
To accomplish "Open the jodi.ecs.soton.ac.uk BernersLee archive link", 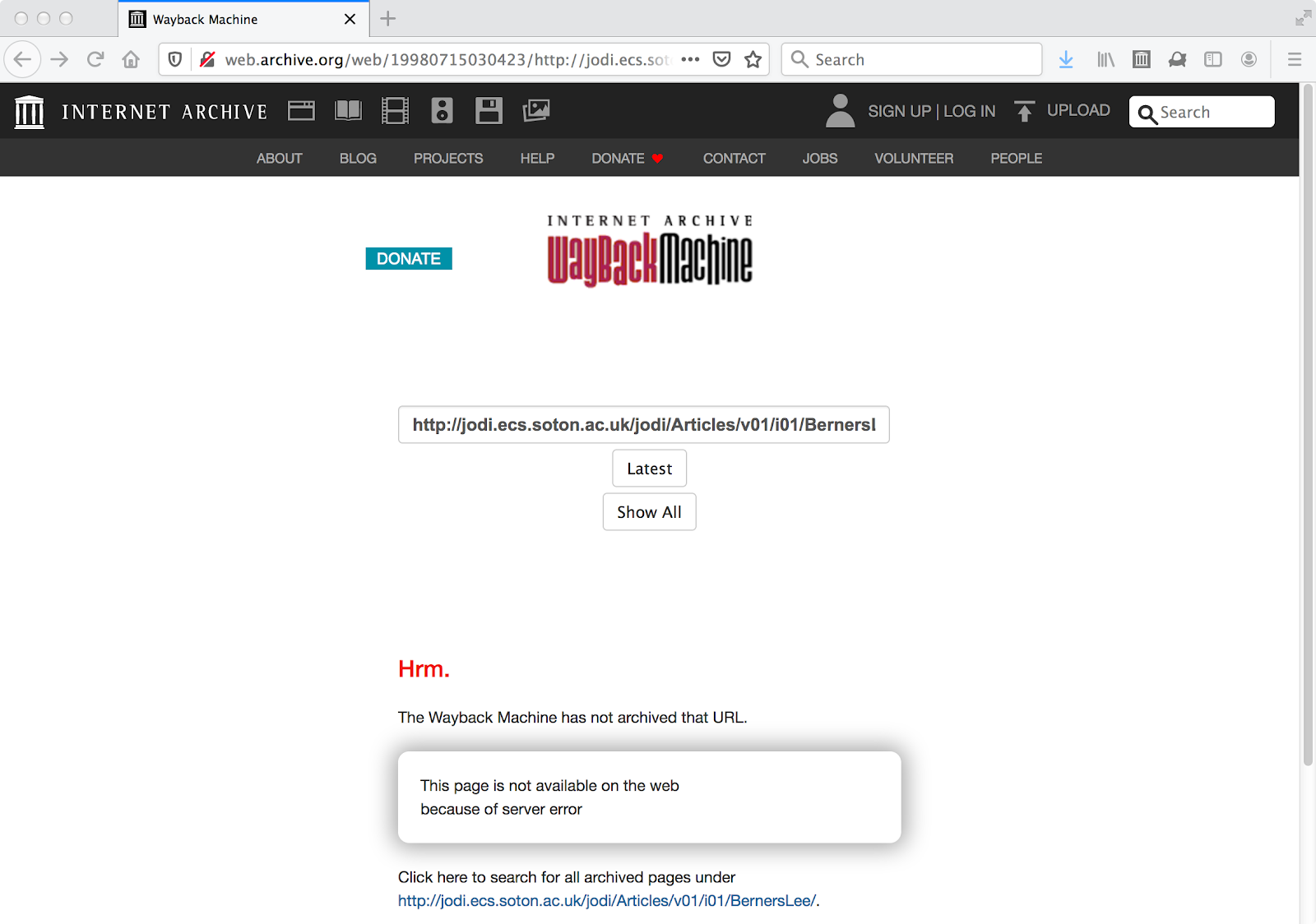I will coord(607,901).
